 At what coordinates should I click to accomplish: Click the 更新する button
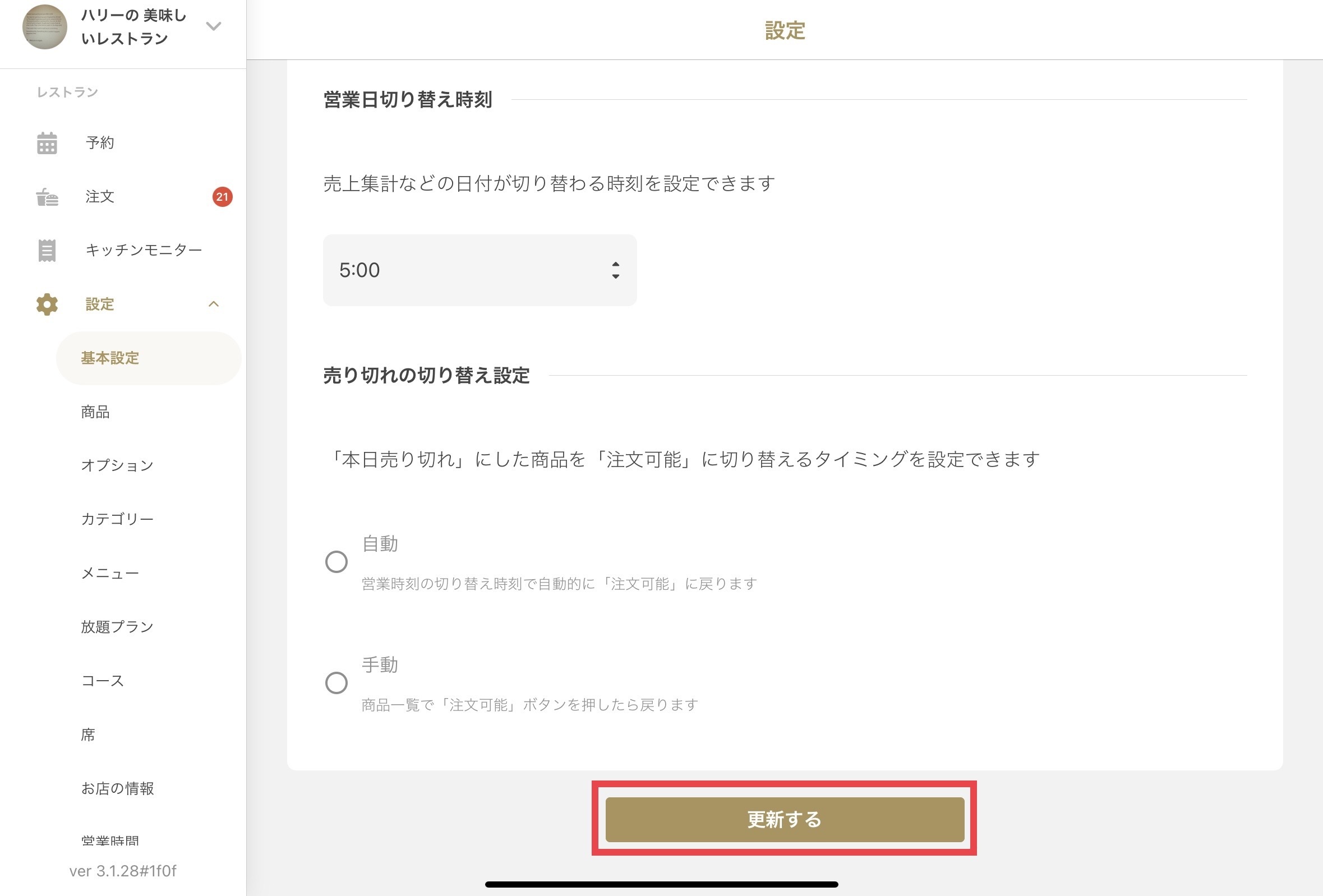click(785, 819)
